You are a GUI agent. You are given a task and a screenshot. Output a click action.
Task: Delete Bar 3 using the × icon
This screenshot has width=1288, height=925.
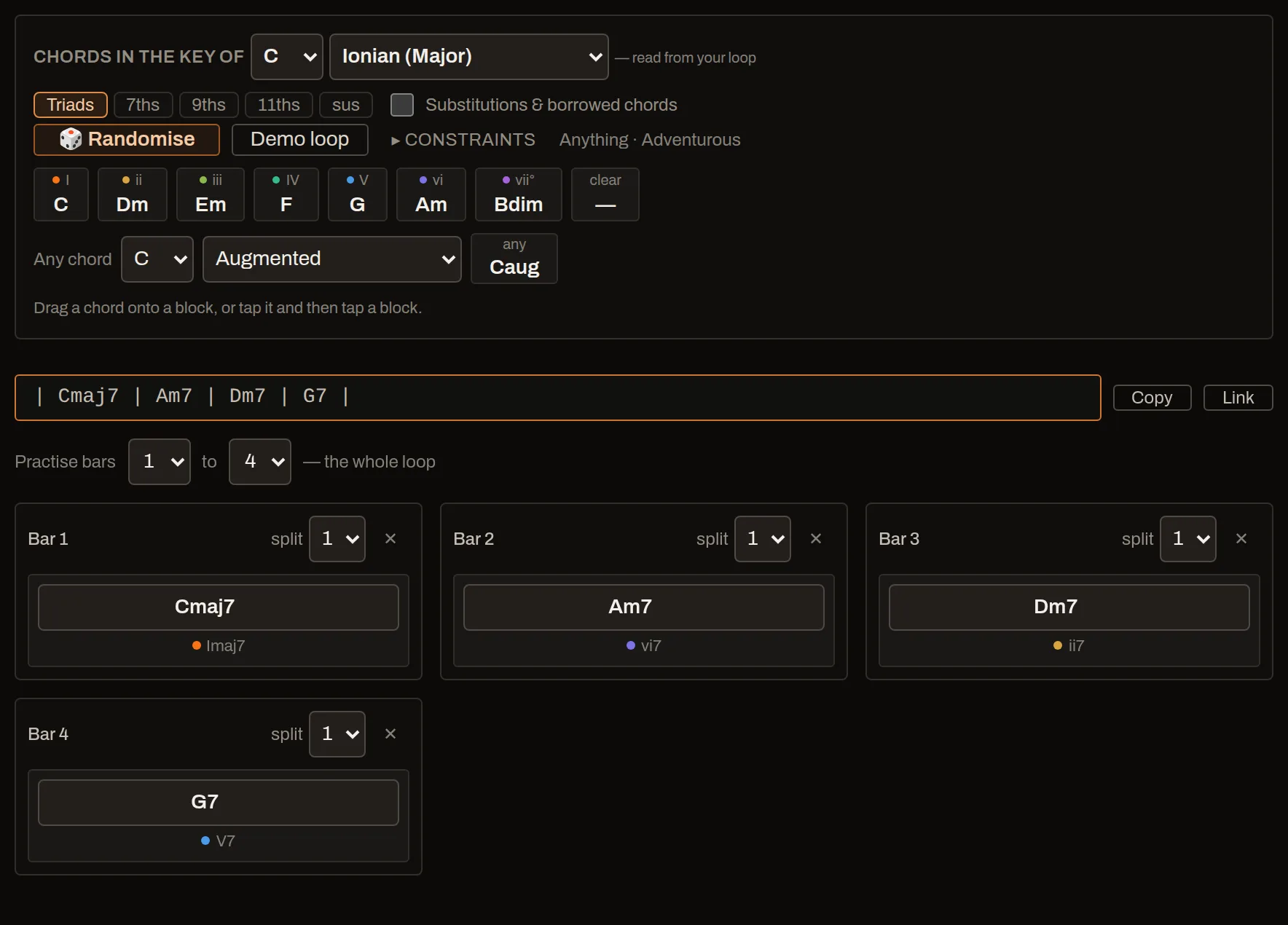pyautogui.click(x=1241, y=539)
